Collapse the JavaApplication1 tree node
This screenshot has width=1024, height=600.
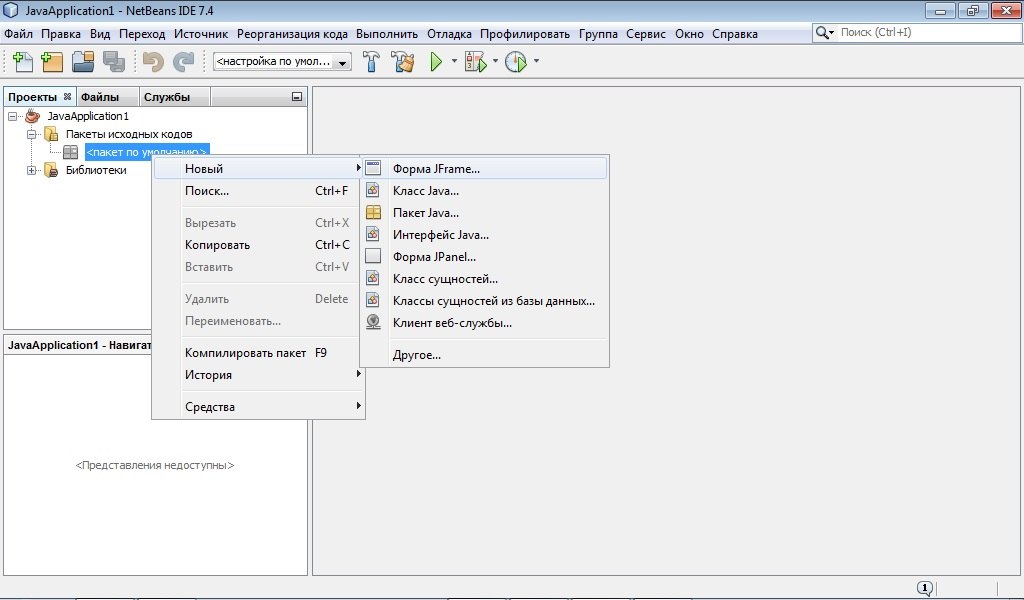[12, 116]
